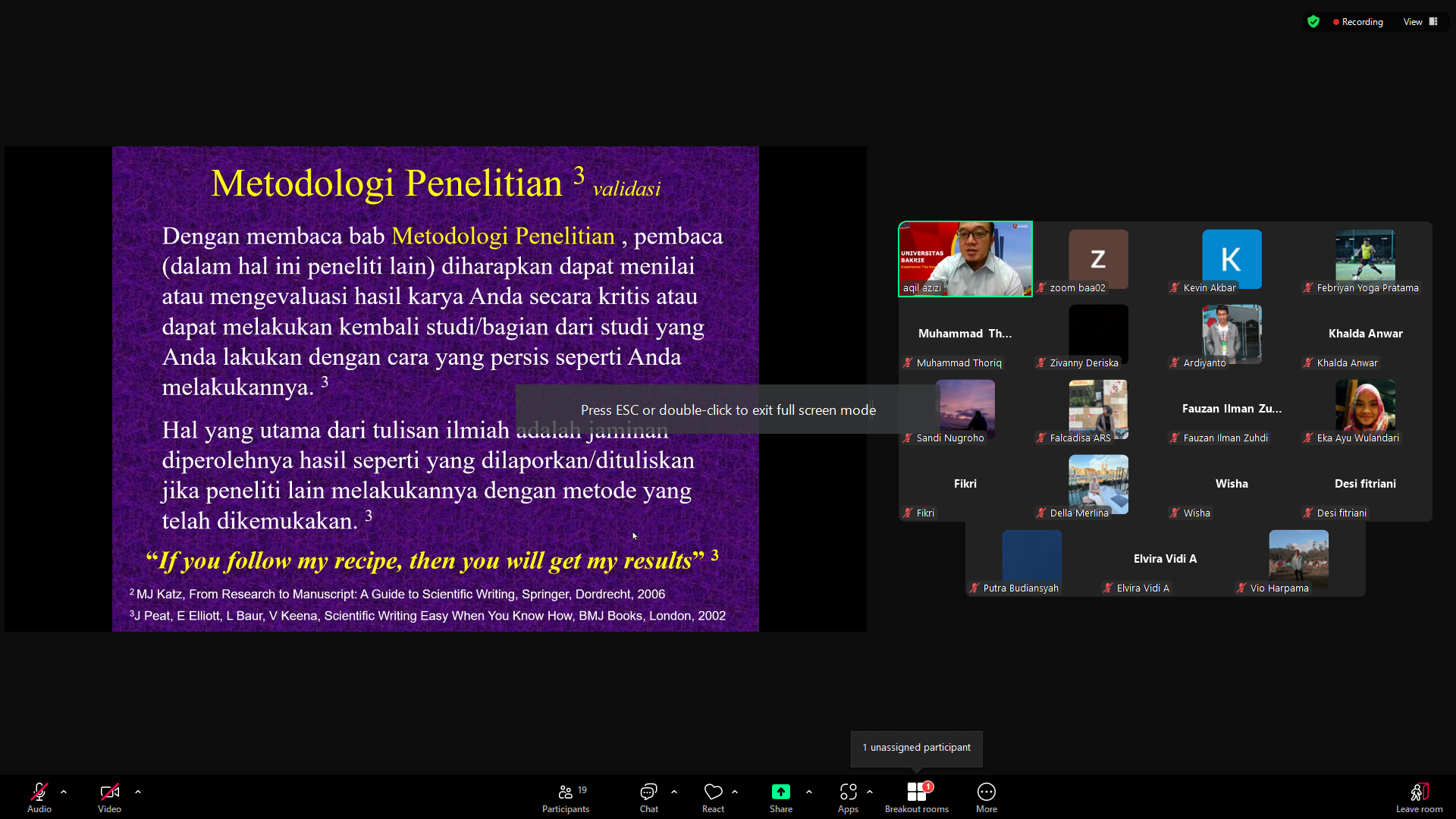Click the muted mic icon beside Eka Ayu Wulandari

pyautogui.click(x=1308, y=438)
